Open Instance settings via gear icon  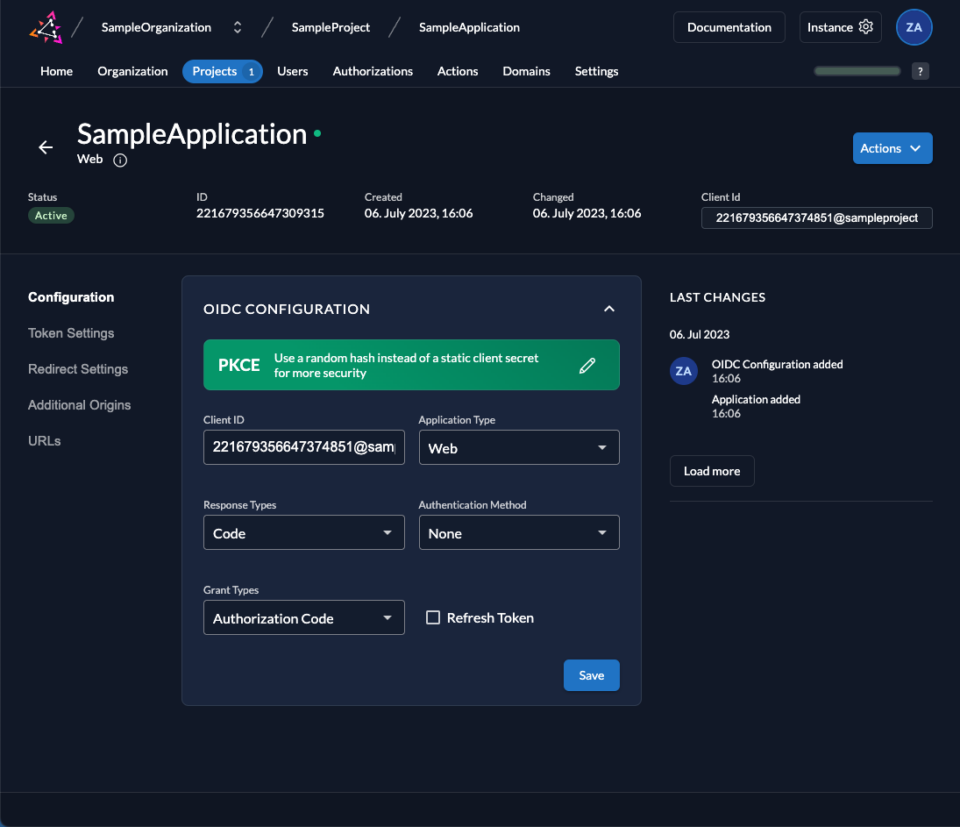click(866, 27)
